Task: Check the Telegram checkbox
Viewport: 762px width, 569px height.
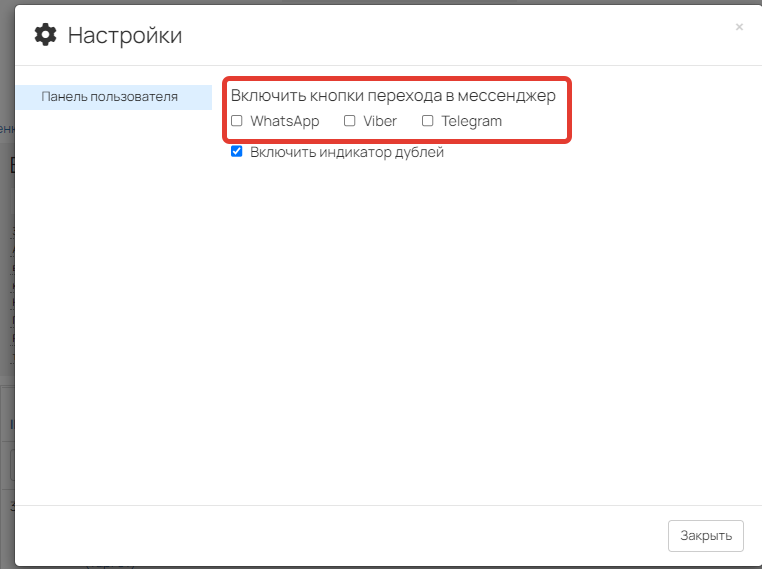Action: click(428, 121)
